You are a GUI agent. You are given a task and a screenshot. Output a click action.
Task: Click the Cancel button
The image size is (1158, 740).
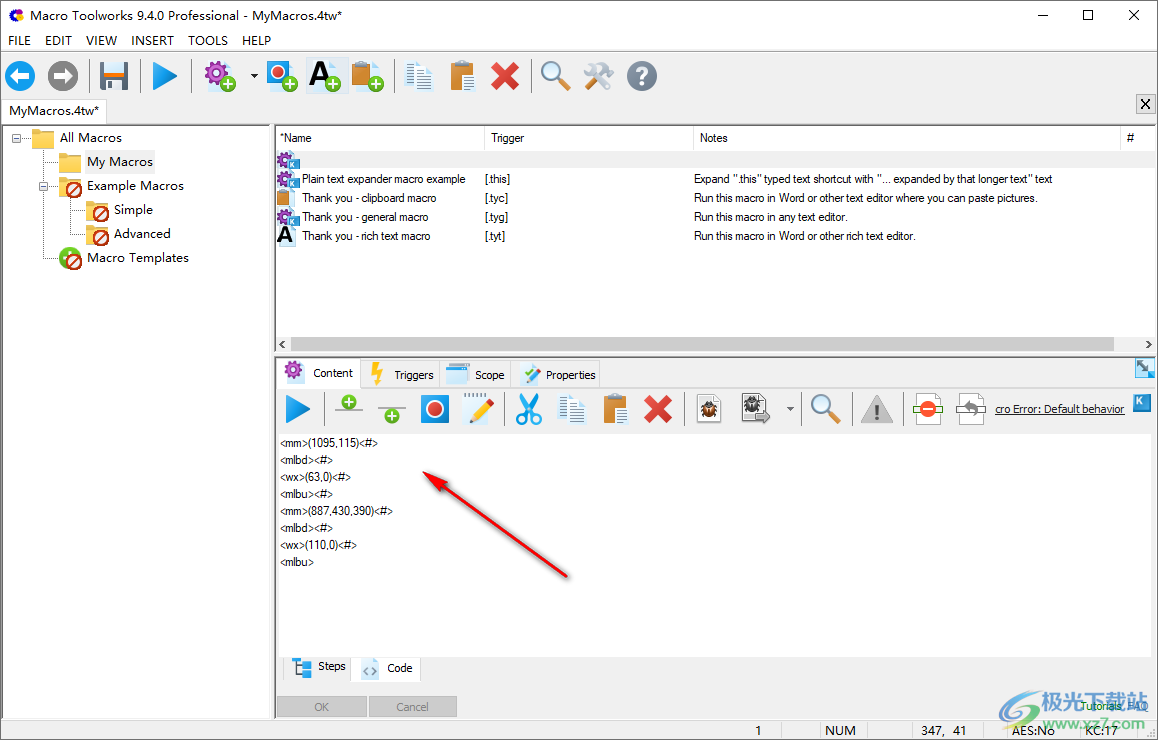(x=412, y=707)
